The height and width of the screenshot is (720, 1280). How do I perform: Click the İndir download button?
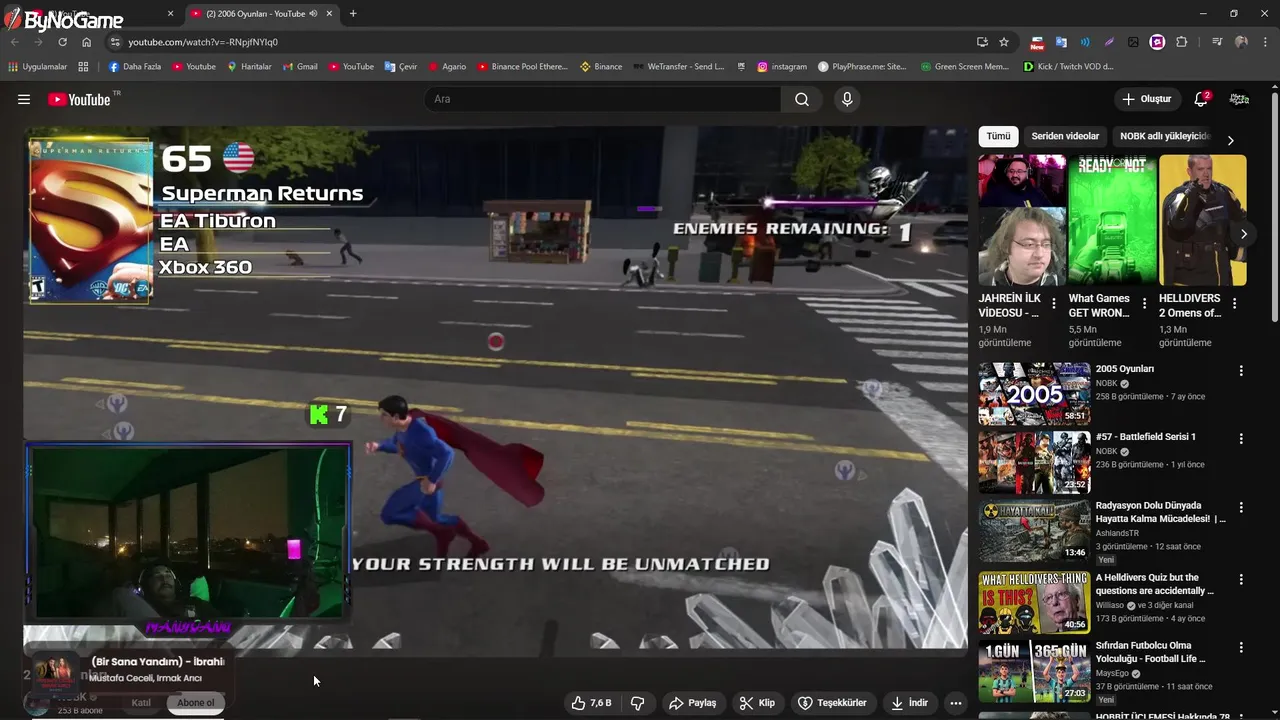point(910,703)
